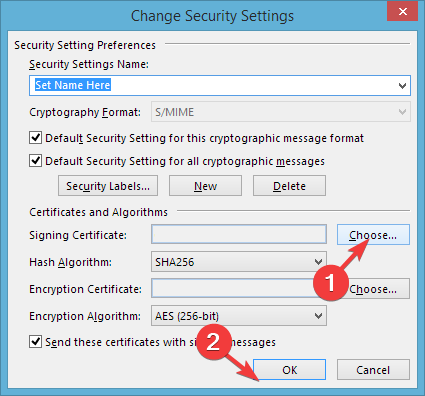This screenshot has height=396, width=425.
Task: Confirm with the OK button
Action: (289, 370)
